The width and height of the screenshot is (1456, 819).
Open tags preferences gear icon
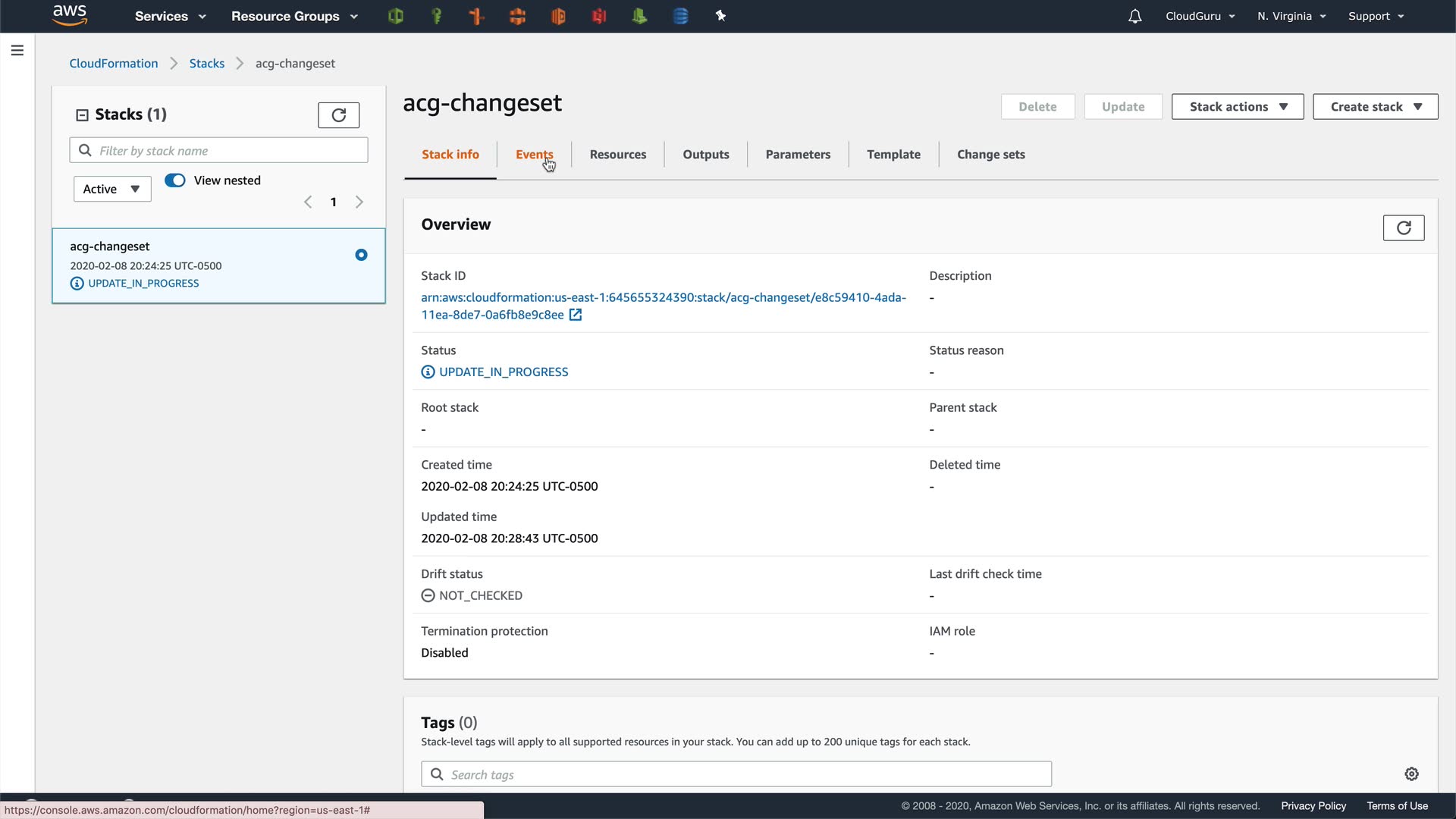click(1411, 774)
